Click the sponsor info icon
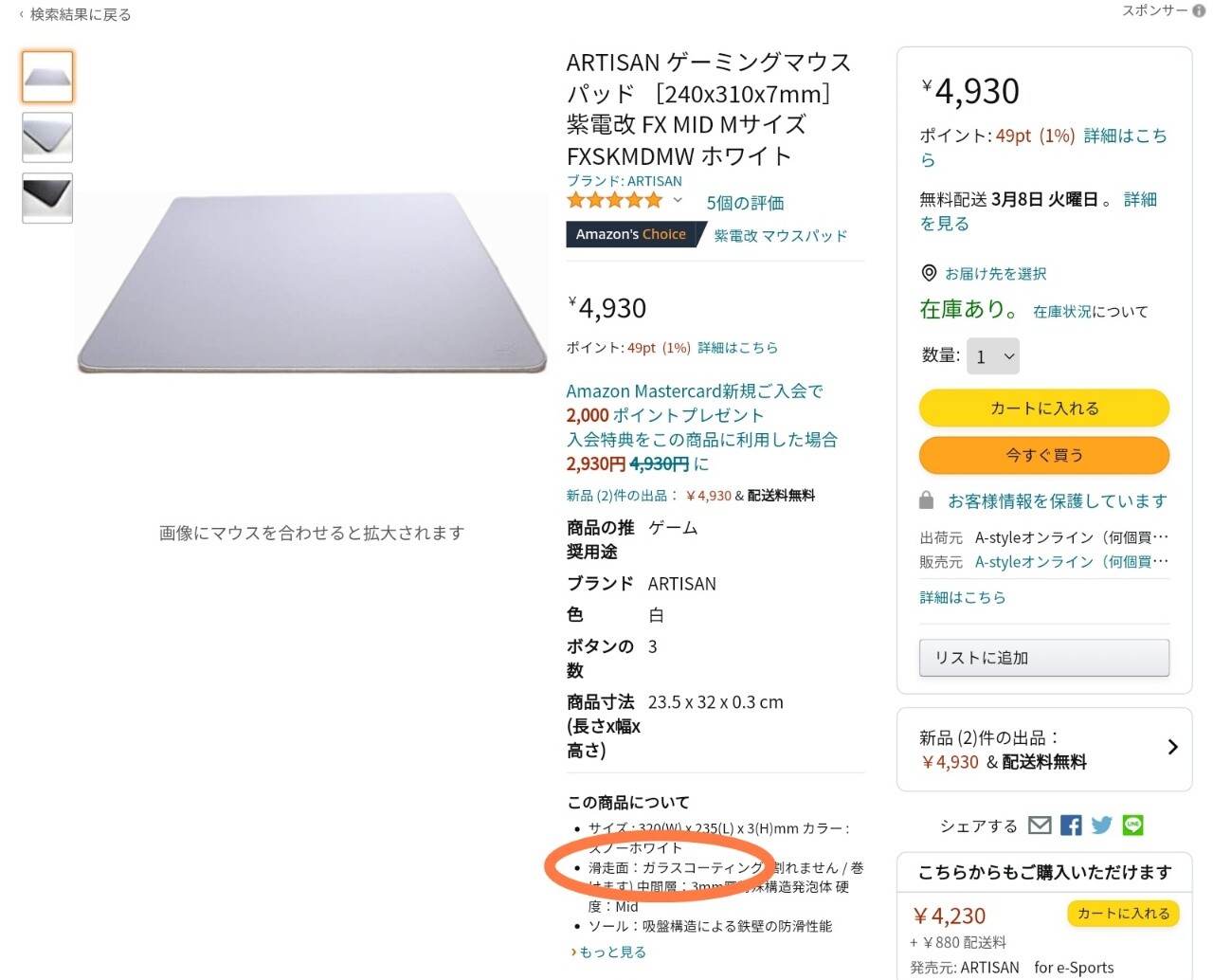This screenshot has height=980, width=1213. [x=1199, y=11]
